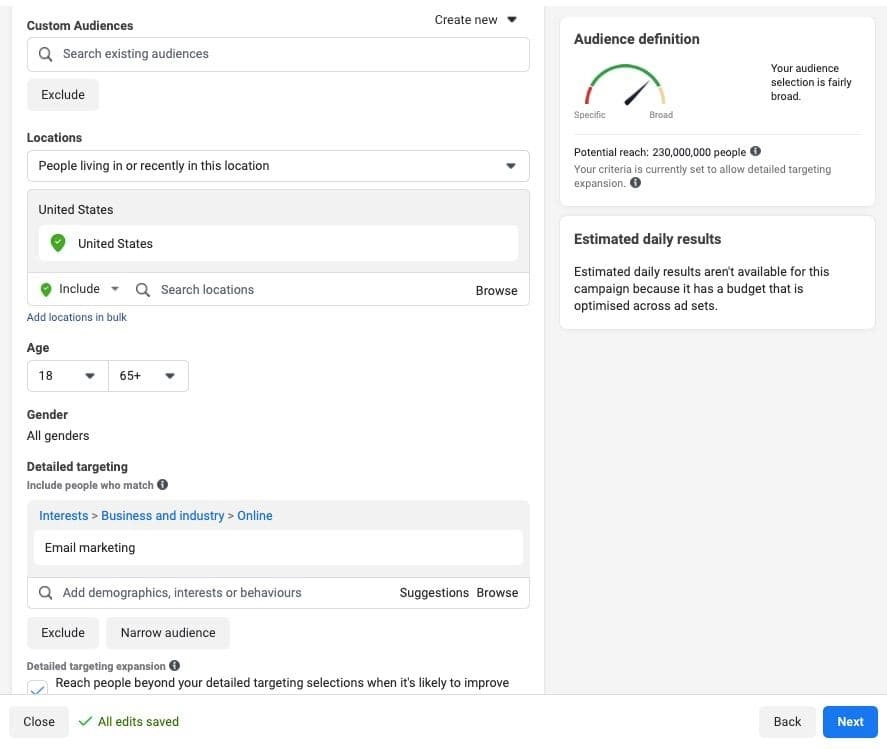The height and width of the screenshot is (749, 887).
Task: Click the green location pin on United States
Action: 58,243
